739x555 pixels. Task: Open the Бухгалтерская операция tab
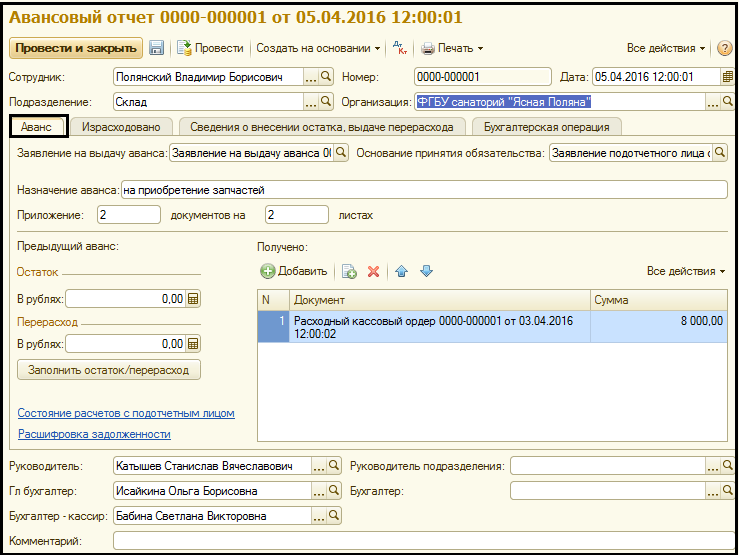point(548,127)
